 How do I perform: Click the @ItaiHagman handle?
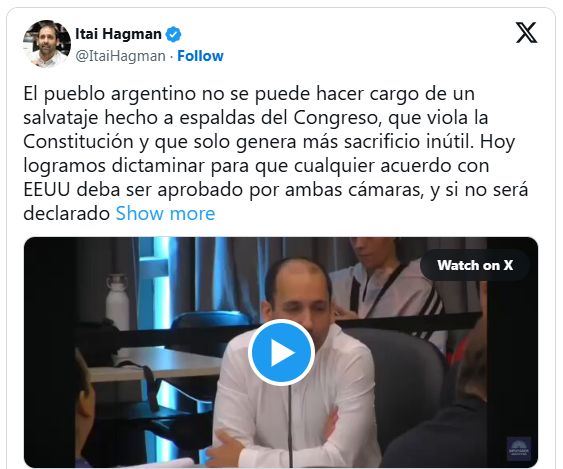pos(120,56)
